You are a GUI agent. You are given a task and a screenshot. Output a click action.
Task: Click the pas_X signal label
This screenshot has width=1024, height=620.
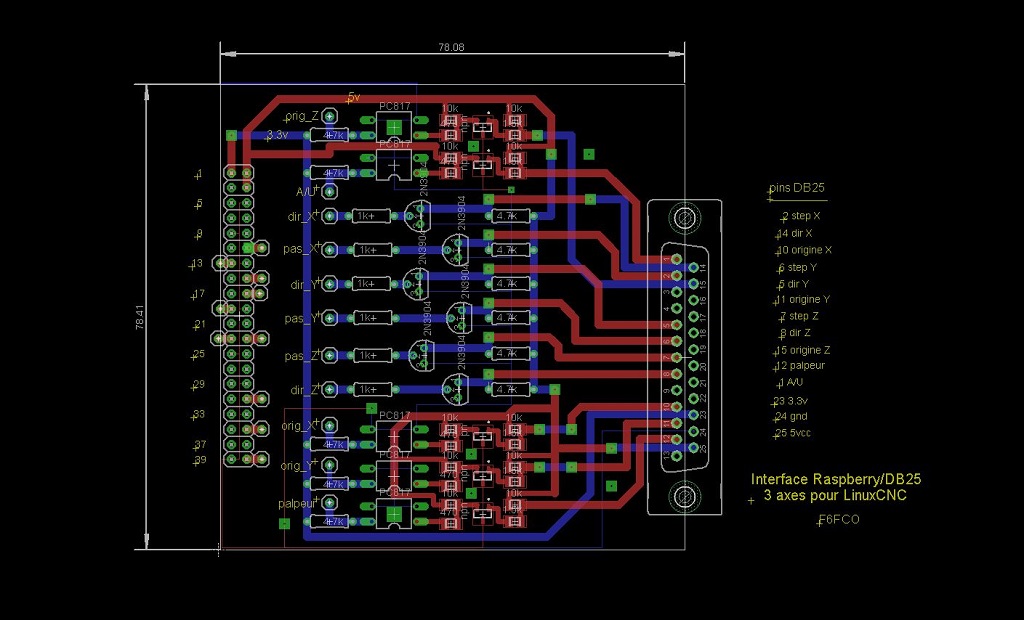[299, 250]
